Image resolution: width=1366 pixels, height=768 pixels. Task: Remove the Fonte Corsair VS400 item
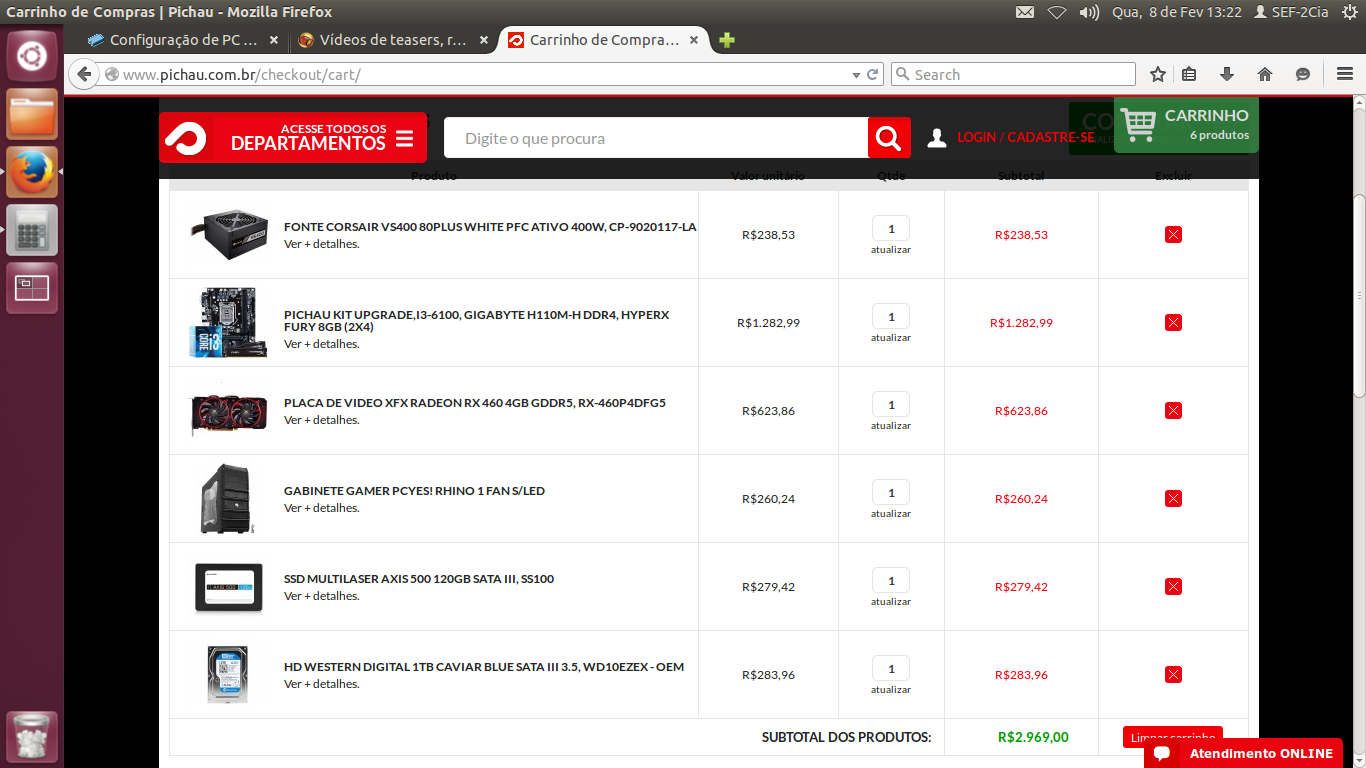(x=1173, y=235)
